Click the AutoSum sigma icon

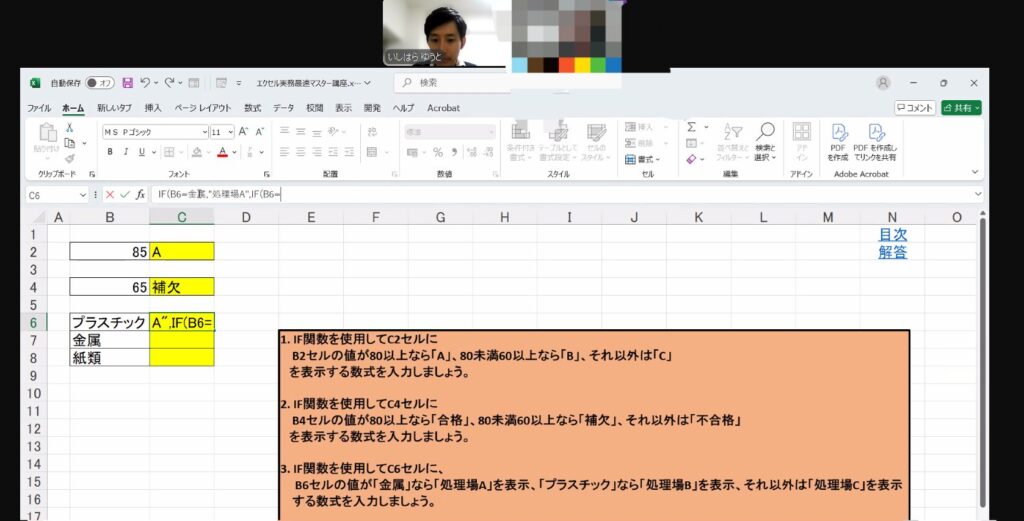[x=691, y=128]
